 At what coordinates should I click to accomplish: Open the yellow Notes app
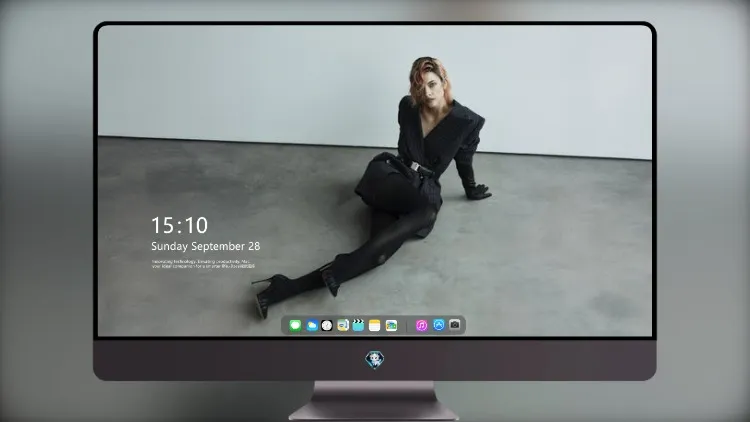(x=375, y=325)
